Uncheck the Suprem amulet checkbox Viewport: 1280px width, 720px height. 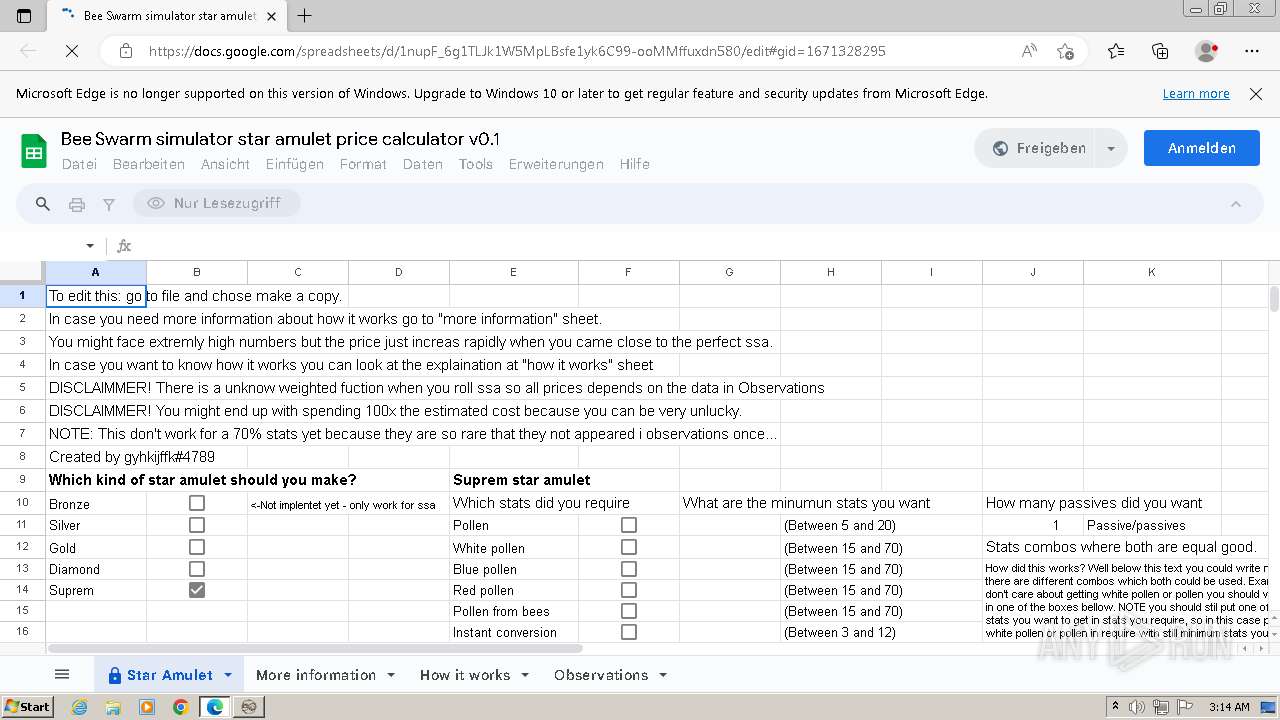[x=197, y=590]
